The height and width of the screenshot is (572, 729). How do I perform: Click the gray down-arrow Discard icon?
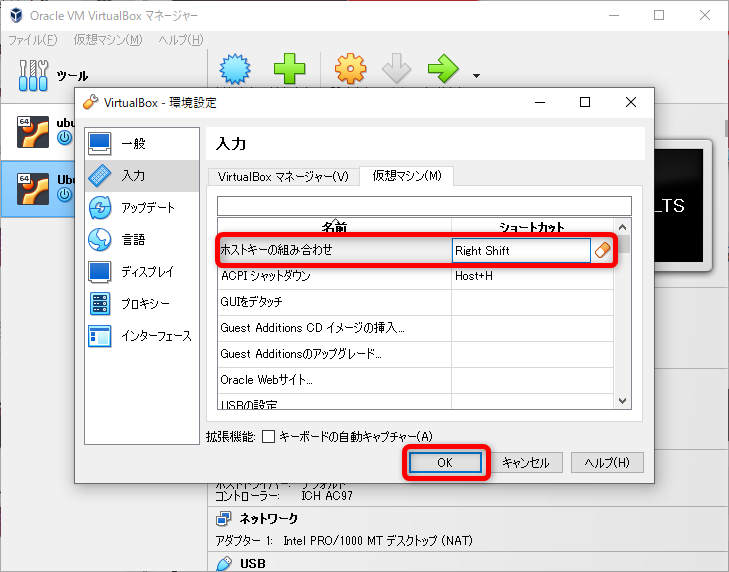click(396, 68)
